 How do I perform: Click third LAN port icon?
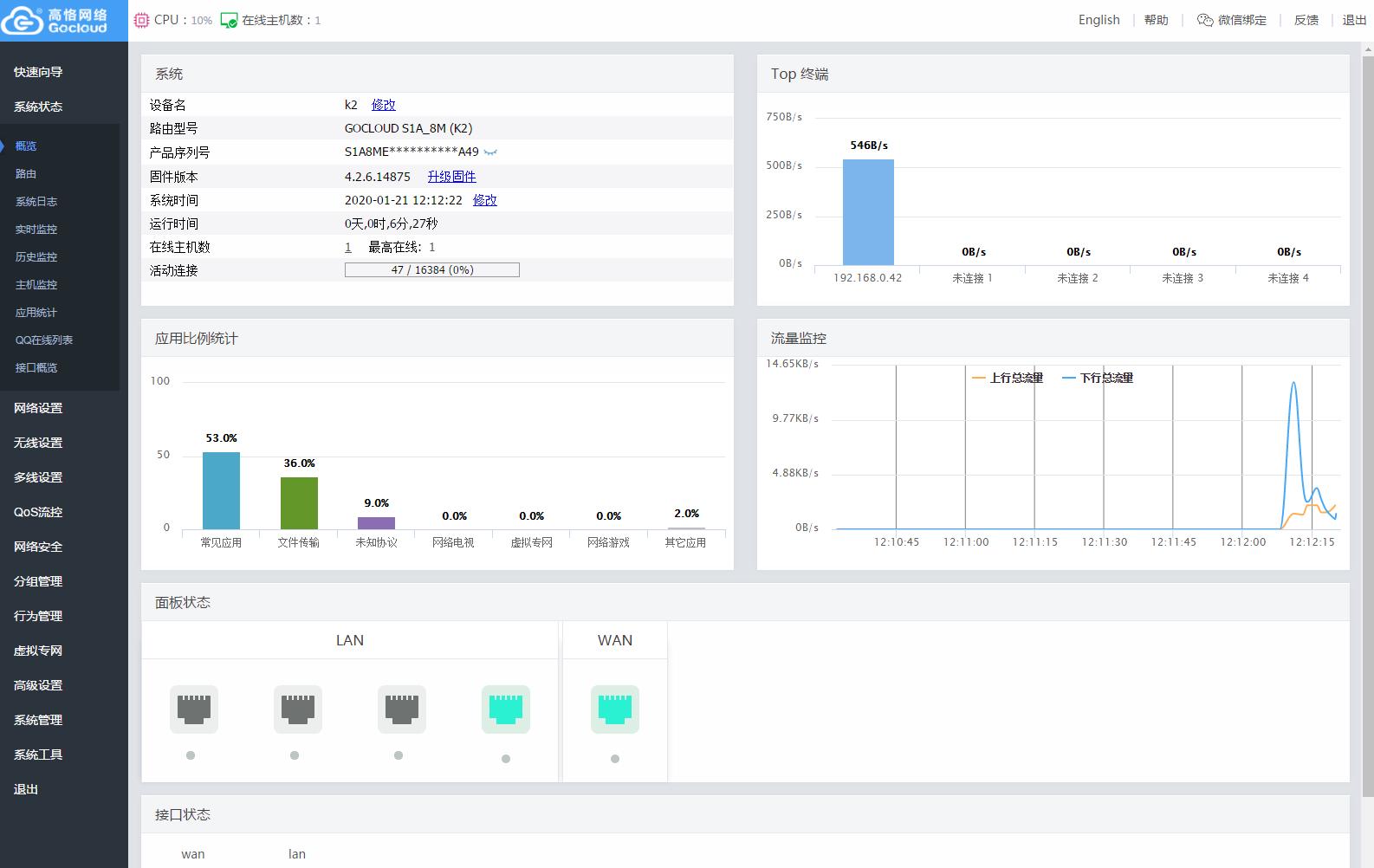pyautogui.click(x=402, y=709)
